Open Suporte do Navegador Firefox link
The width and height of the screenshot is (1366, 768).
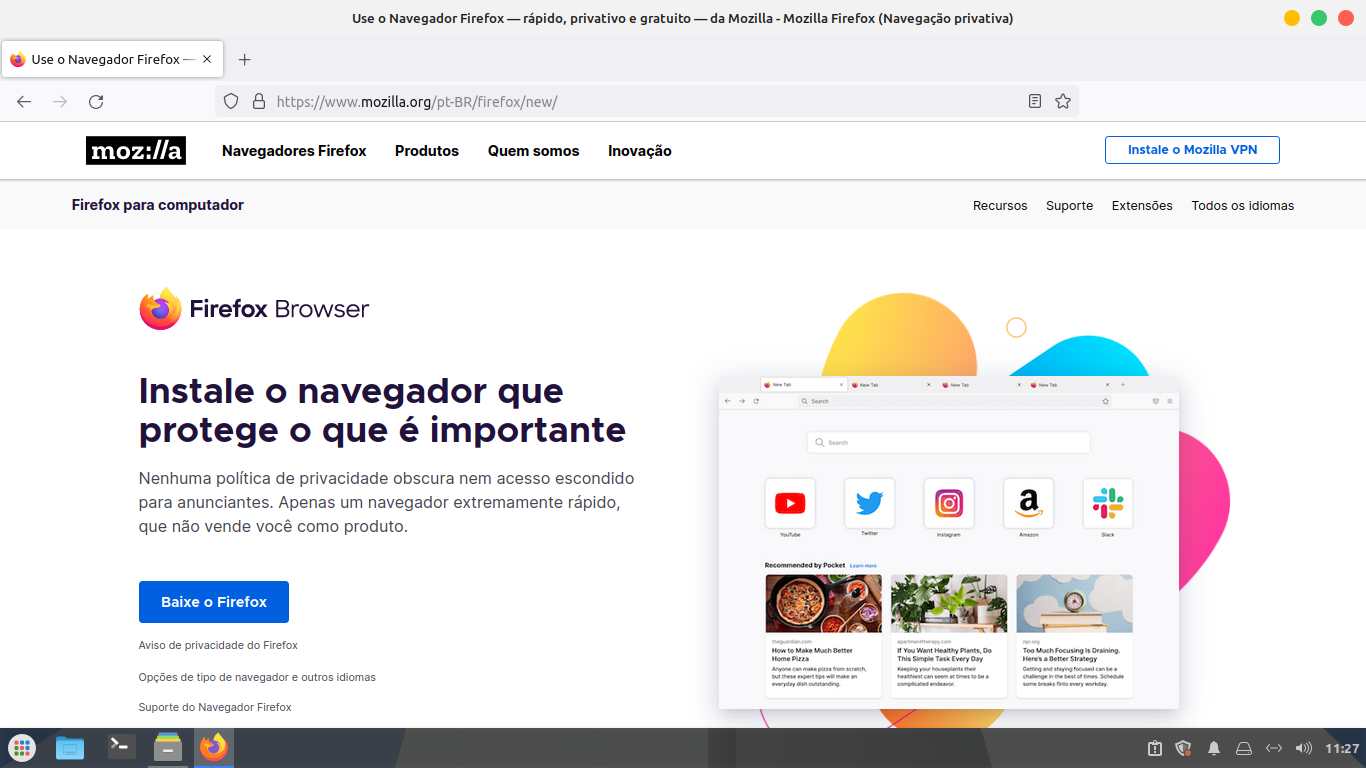pyautogui.click(x=215, y=707)
